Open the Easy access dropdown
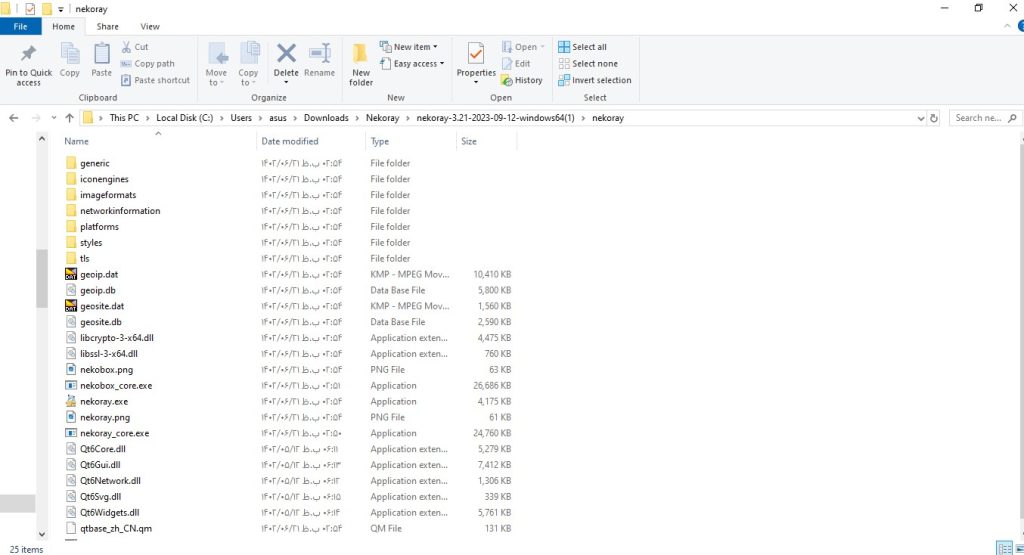 412,63
